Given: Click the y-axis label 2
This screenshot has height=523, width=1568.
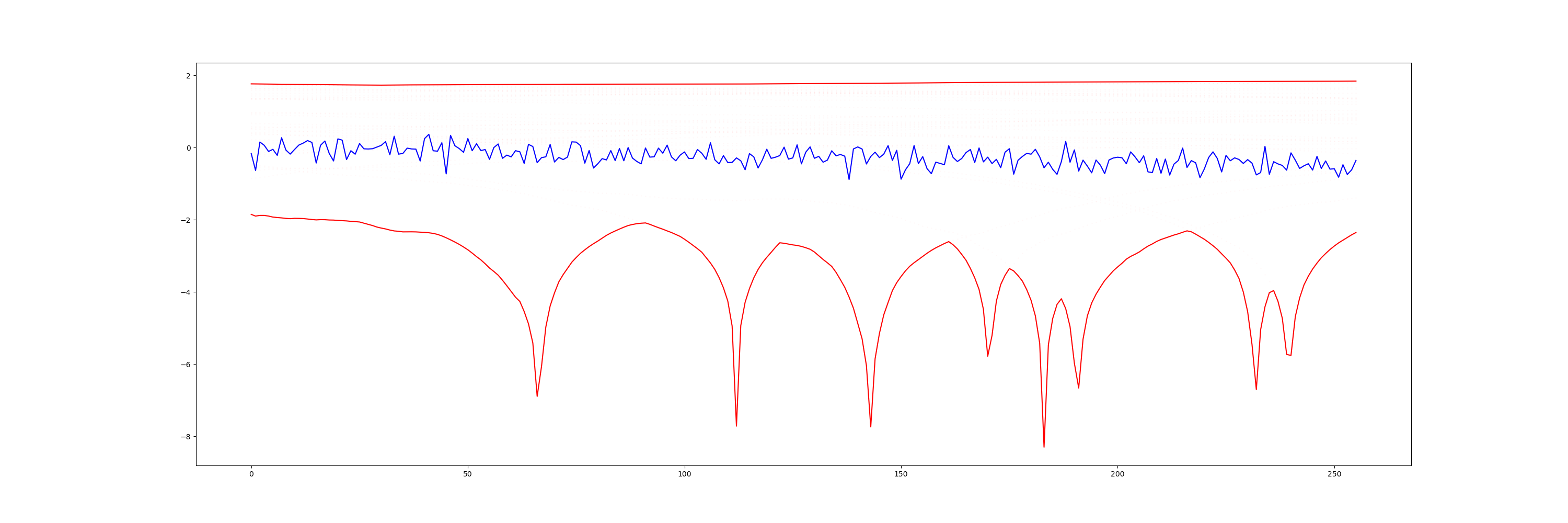Looking at the screenshot, I should tap(188, 75).
